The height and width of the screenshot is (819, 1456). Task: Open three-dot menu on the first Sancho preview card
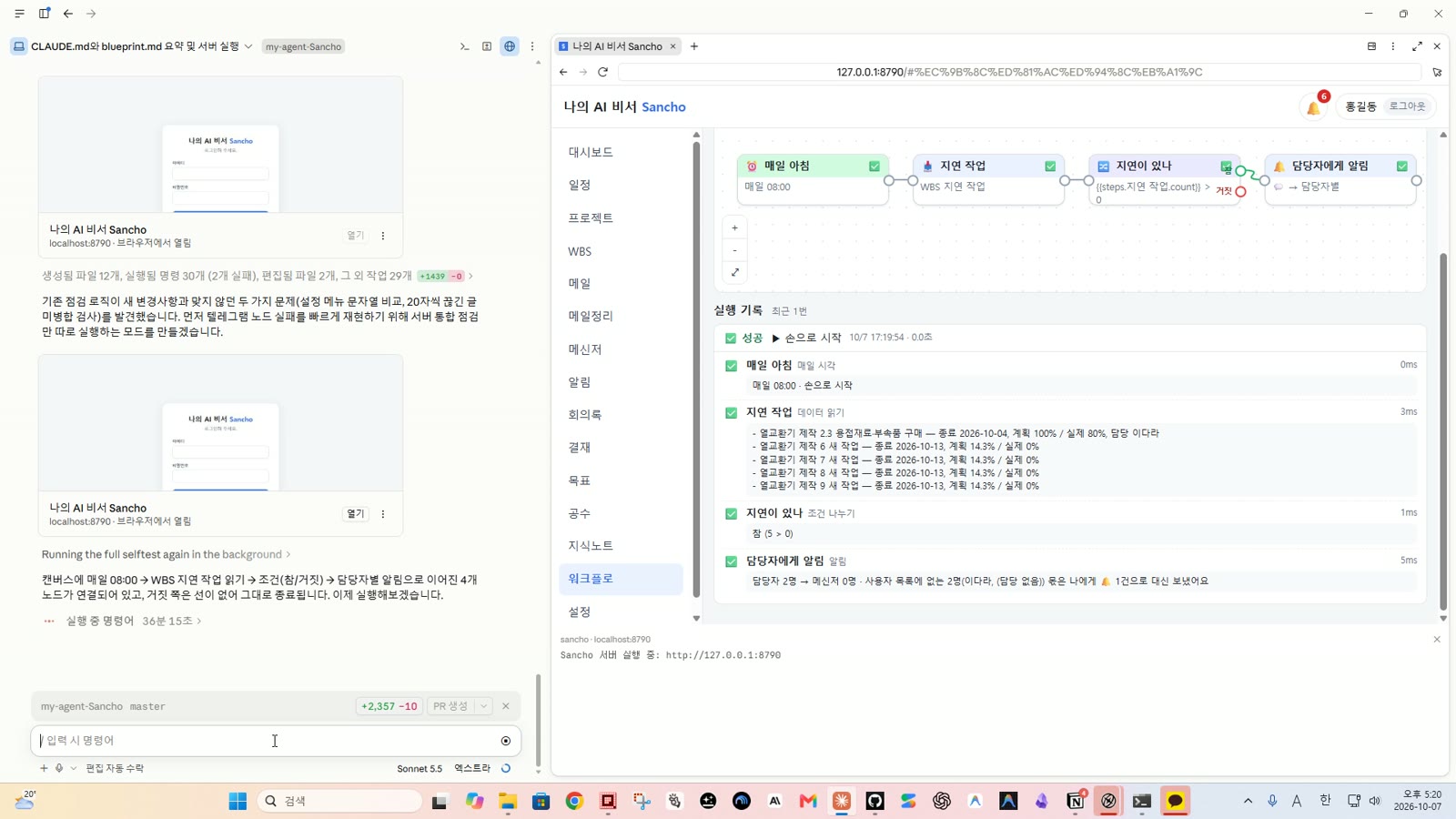[383, 236]
